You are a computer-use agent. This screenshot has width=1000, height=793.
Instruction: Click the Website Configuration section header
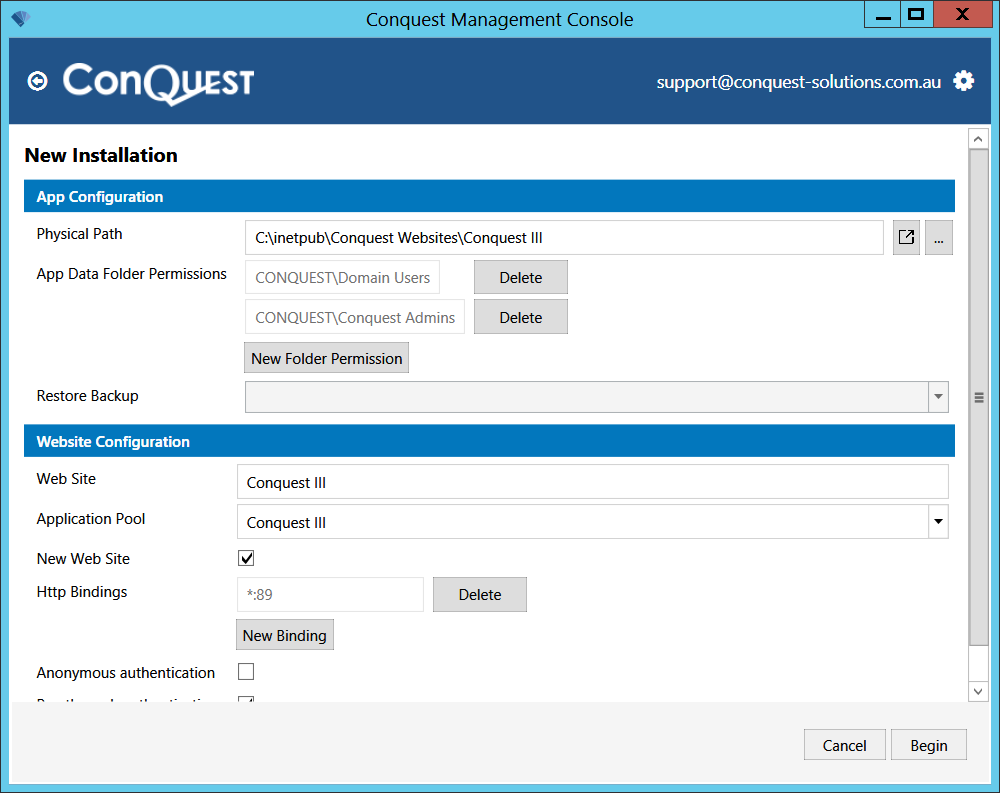click(489, 441)
